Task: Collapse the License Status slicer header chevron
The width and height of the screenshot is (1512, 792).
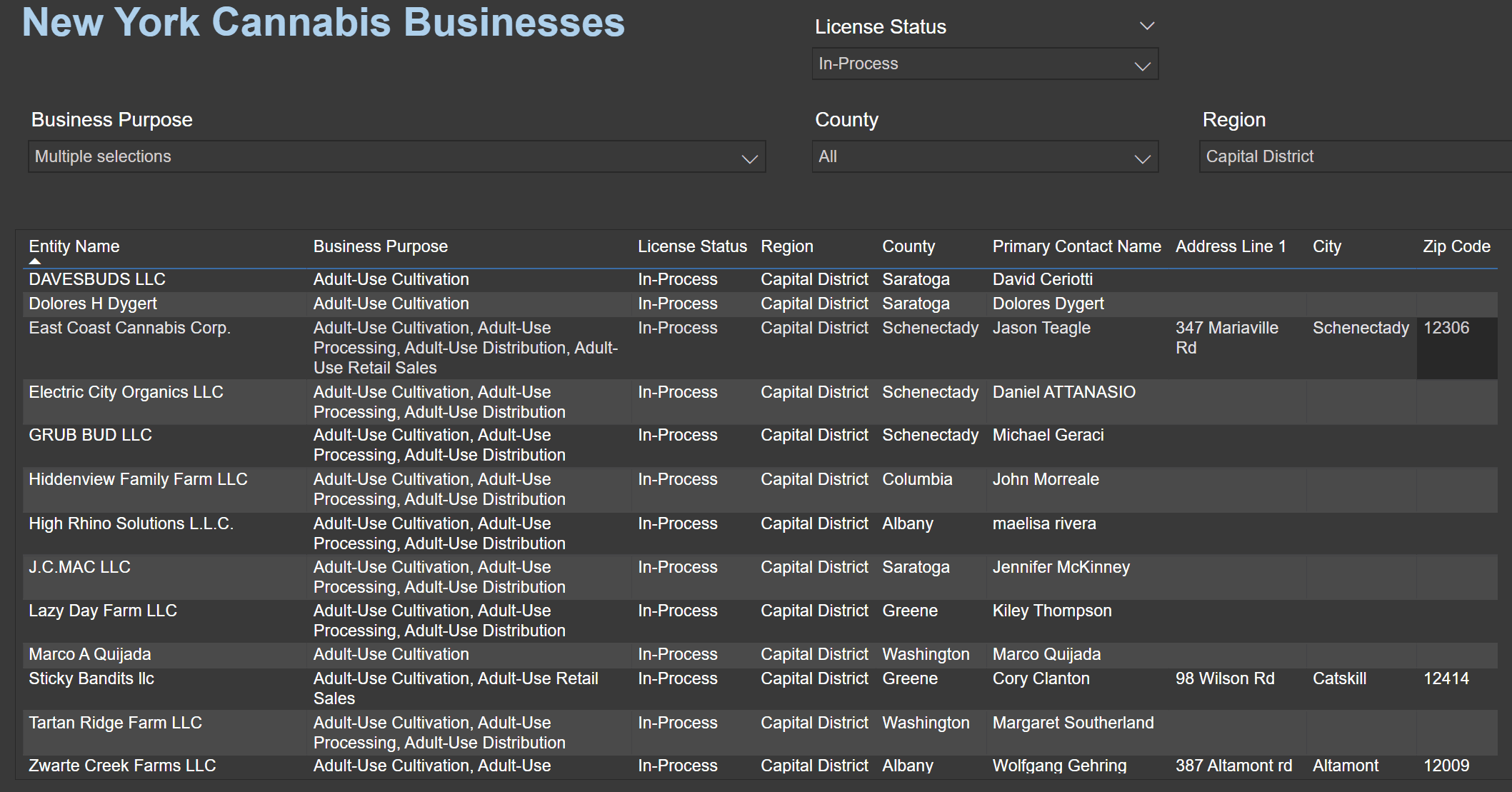Action: tap(1146, 26)
